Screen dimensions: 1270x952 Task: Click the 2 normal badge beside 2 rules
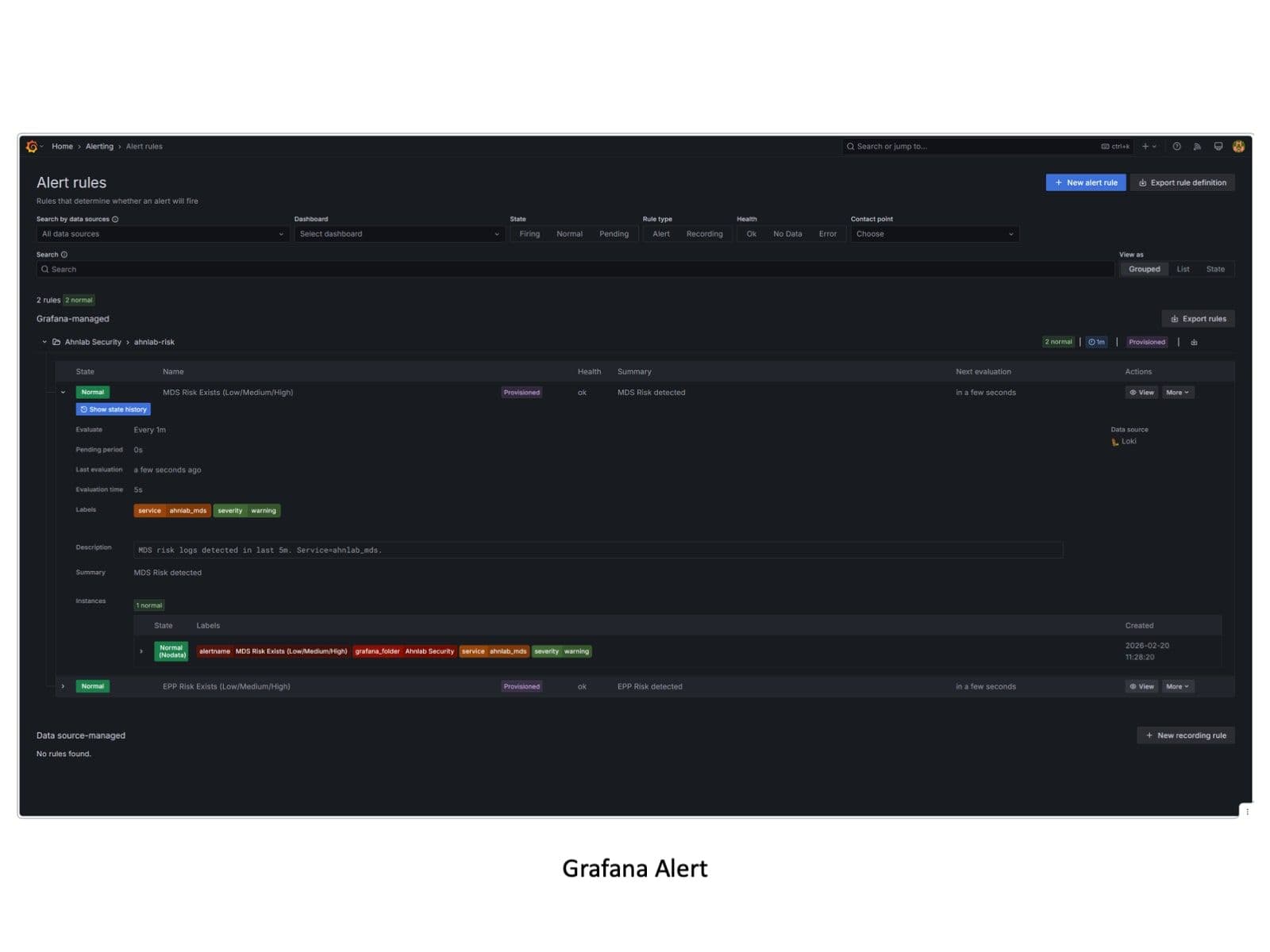click(79, 301)
